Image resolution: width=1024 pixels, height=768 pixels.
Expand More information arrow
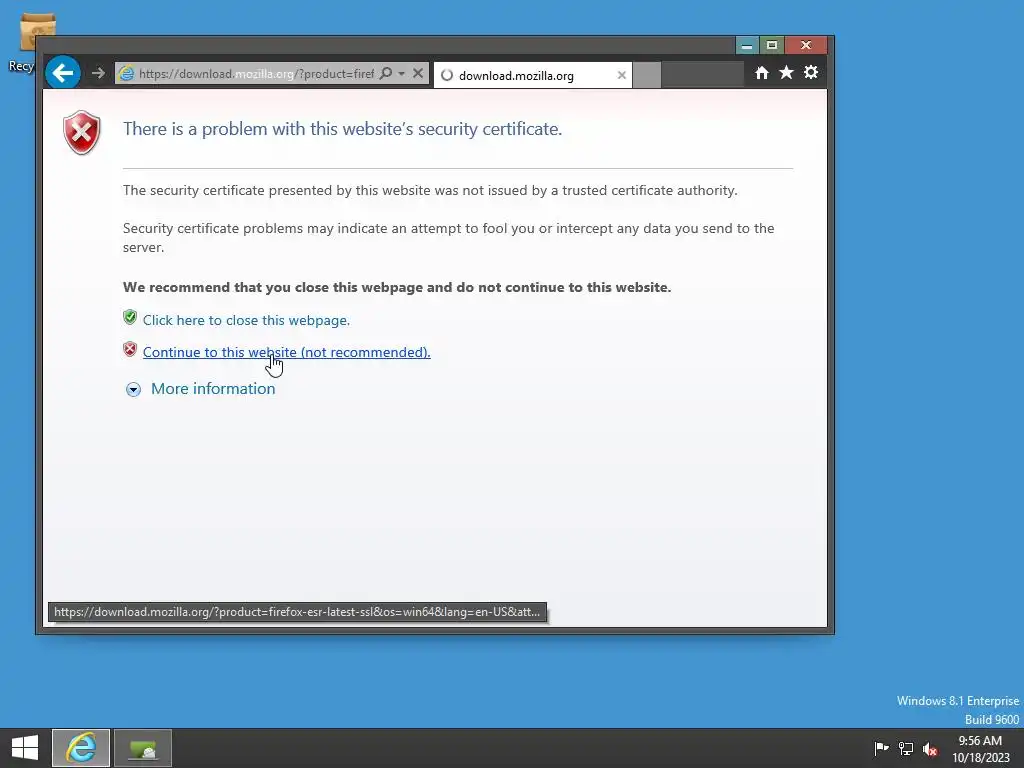pos(133,390)
